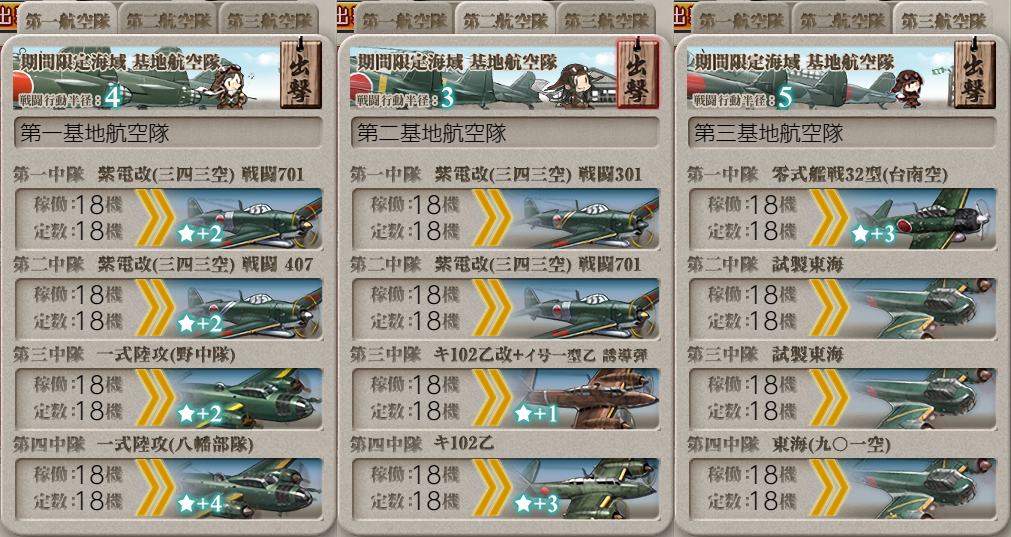Expand the chevron on 零式艦戦32型(台南空) slot
Screen dimensions: 1011x537
829,219
